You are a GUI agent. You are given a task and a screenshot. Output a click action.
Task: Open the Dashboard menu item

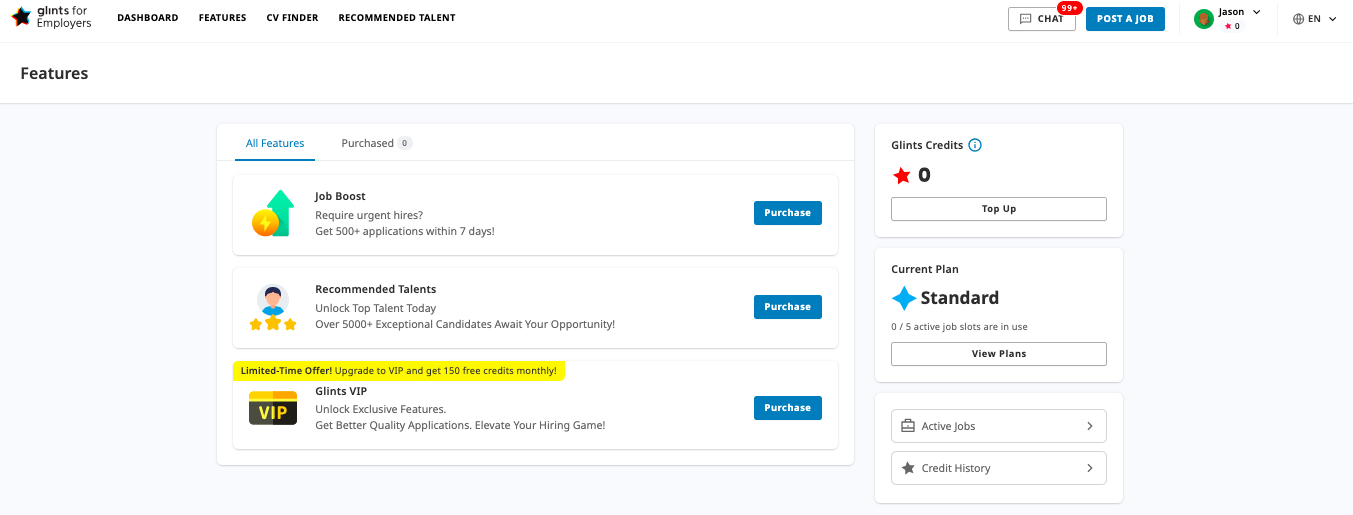(x=148, y=18)
